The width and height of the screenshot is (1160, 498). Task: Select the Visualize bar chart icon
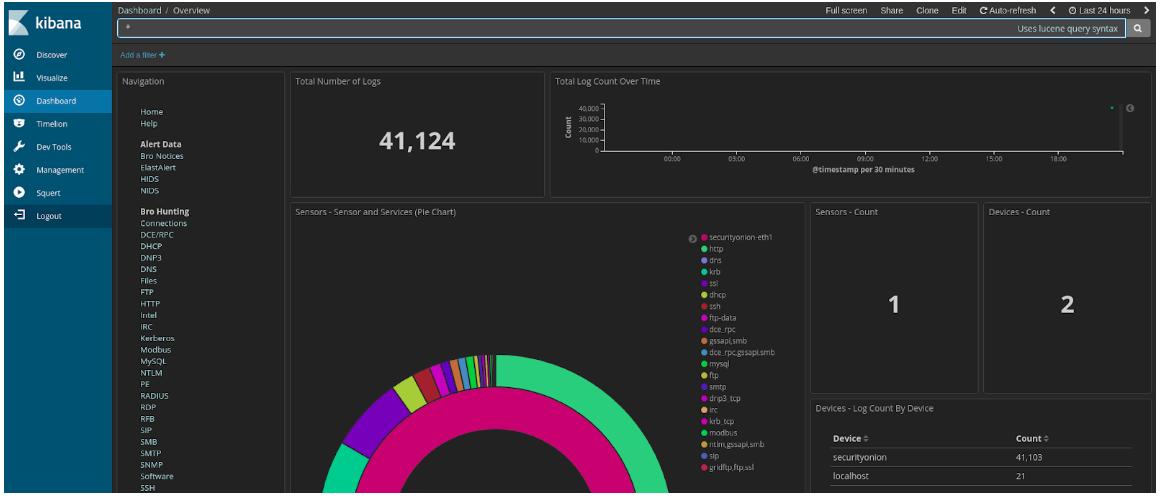[20, 77]
